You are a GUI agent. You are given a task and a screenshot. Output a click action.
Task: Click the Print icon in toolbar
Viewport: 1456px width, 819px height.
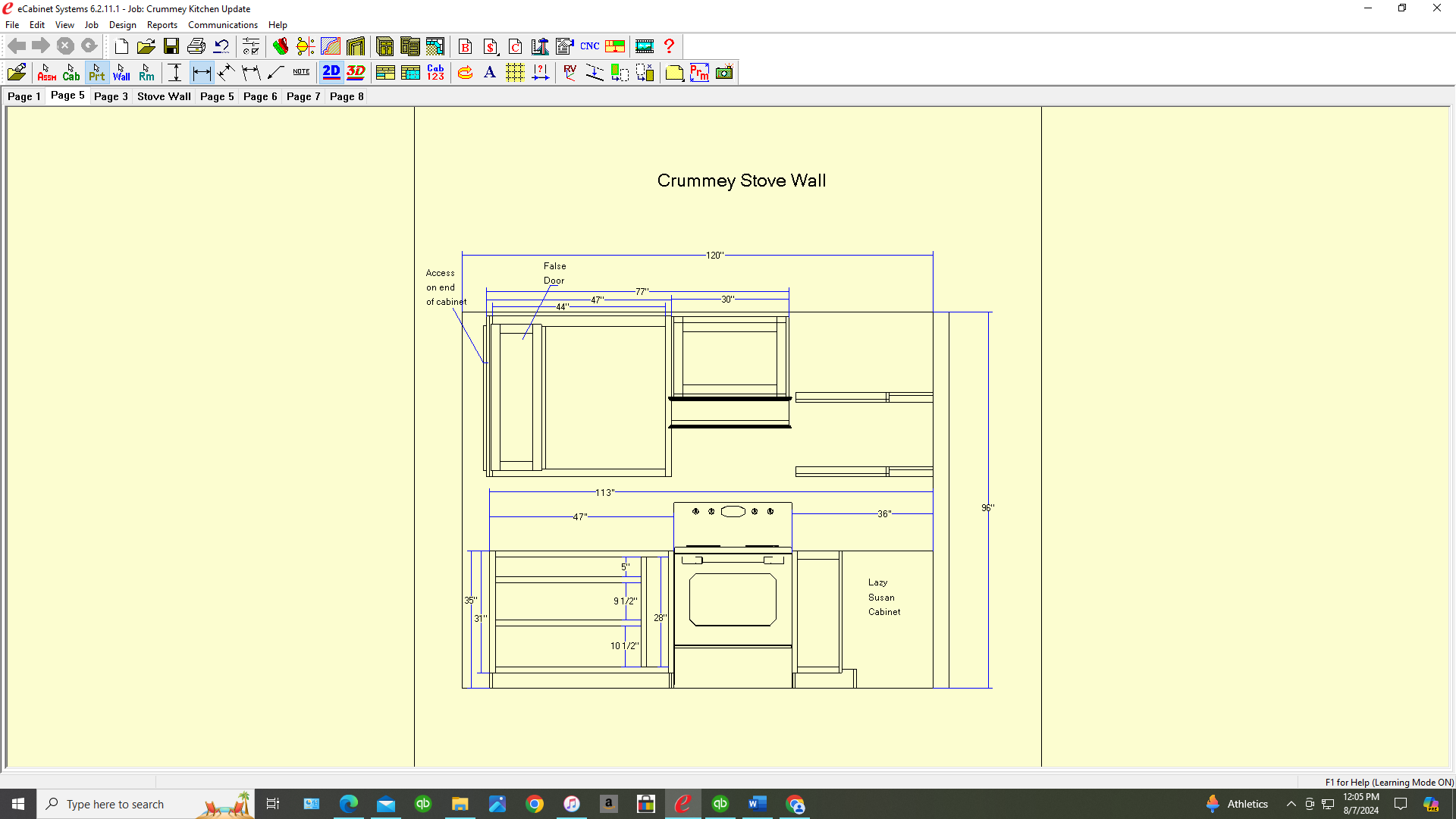pos(196,46)
